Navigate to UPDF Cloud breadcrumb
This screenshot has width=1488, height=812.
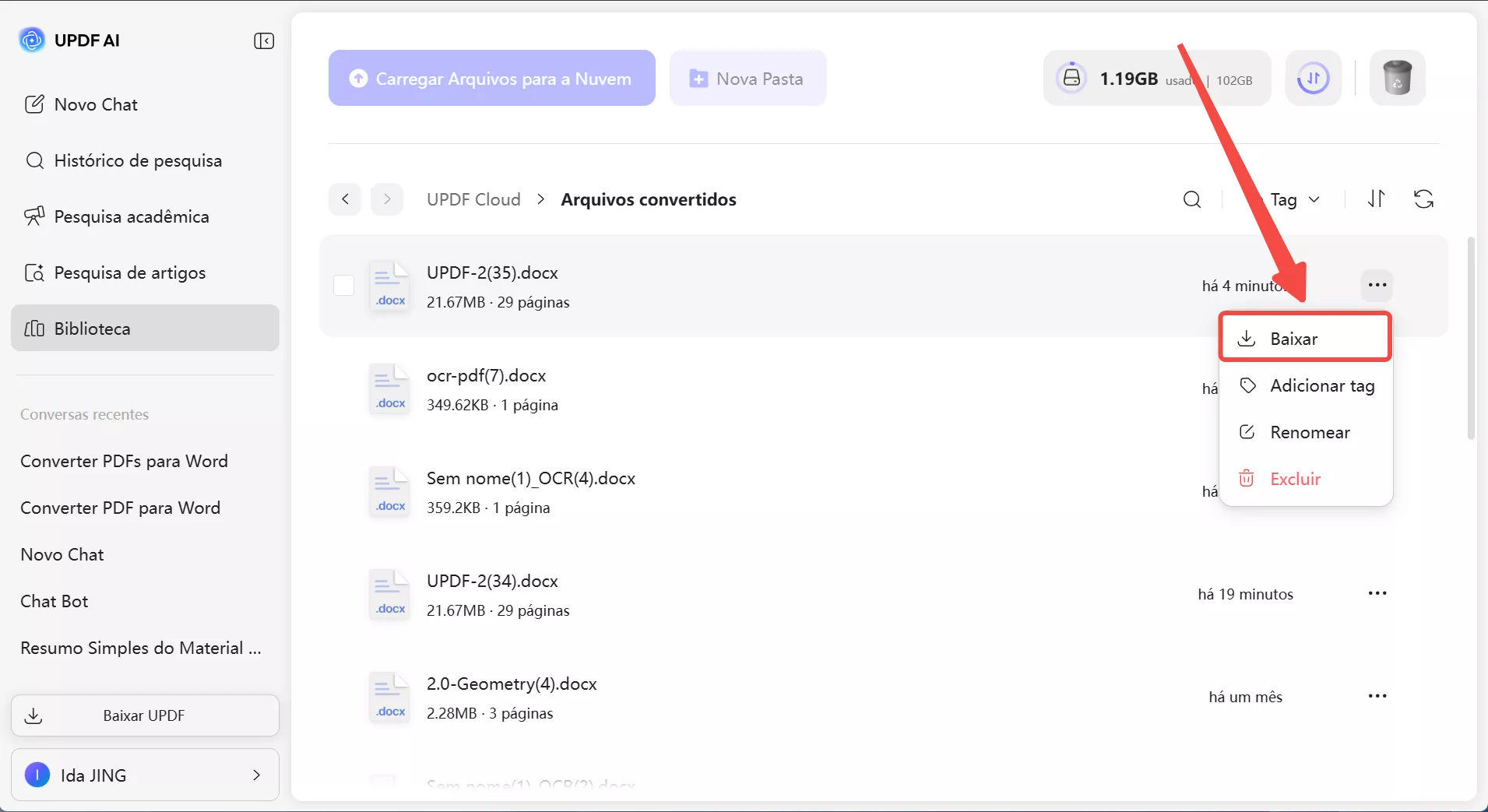[473, 199]
